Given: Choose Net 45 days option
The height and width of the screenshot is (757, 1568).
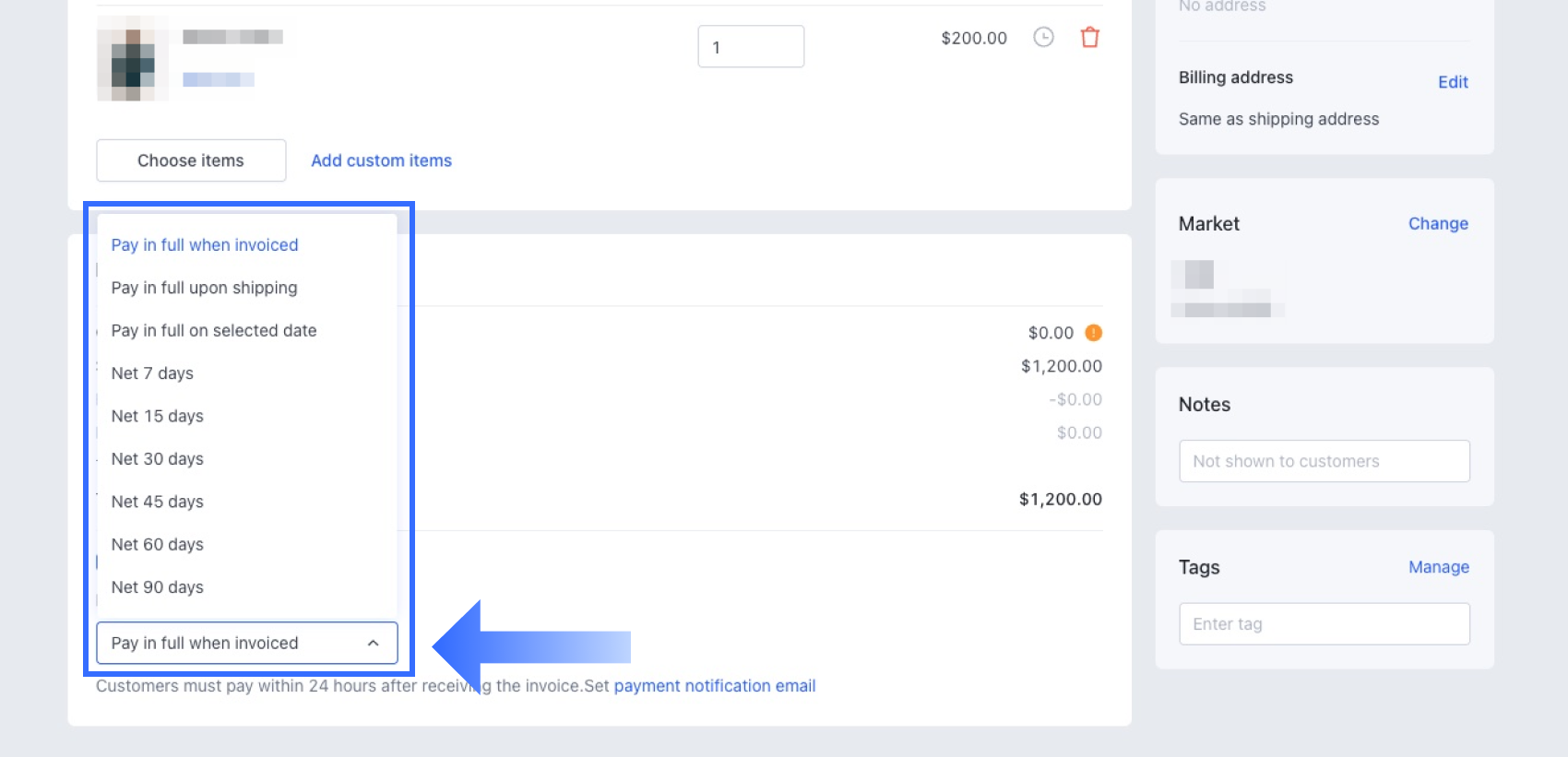Looking at the screenshot, I should (158, 503).
